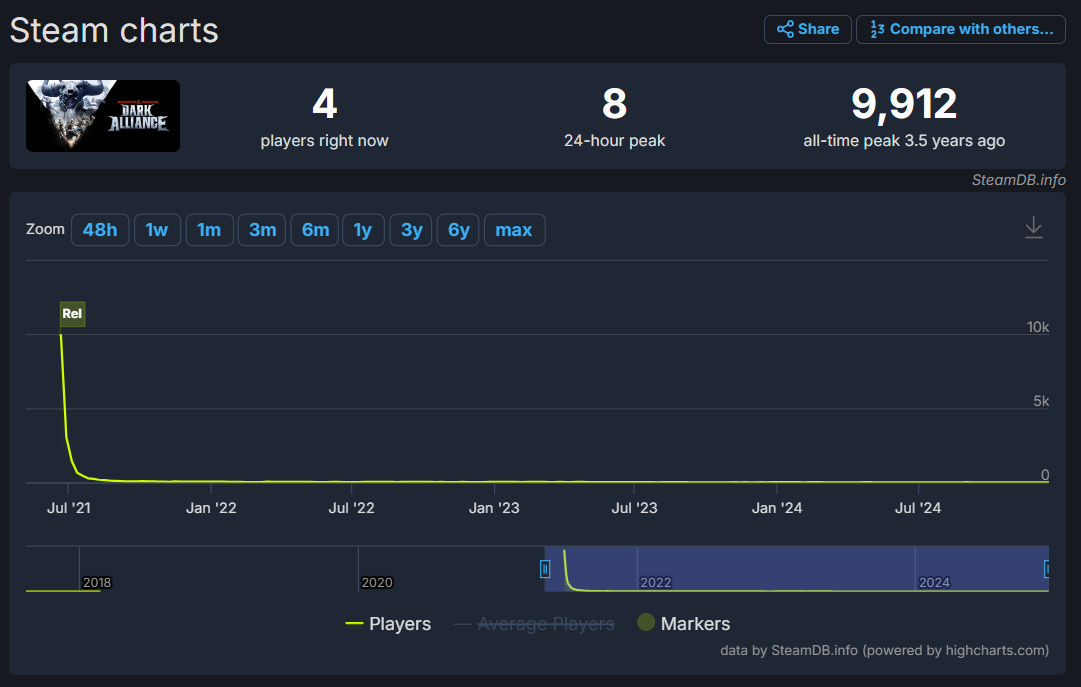The image size is (1081, 687).
Task: Click the players right now label
Action: pyautogui.click(x=324, y=141)
